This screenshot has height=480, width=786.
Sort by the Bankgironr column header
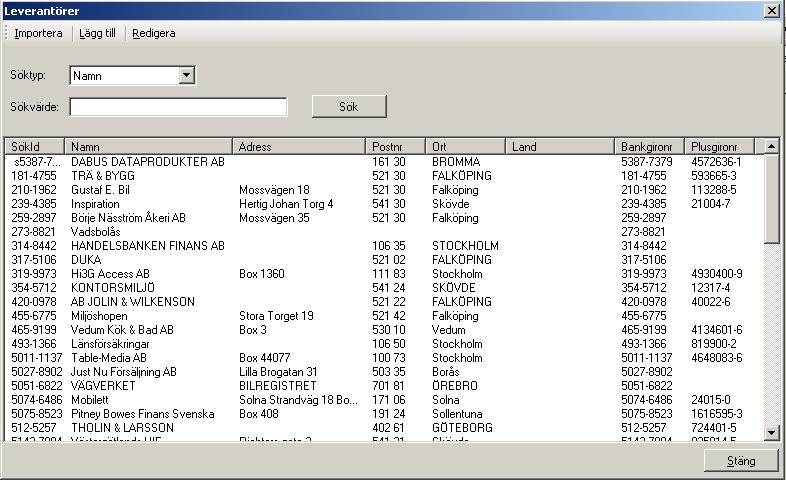[x=649, y=146]
